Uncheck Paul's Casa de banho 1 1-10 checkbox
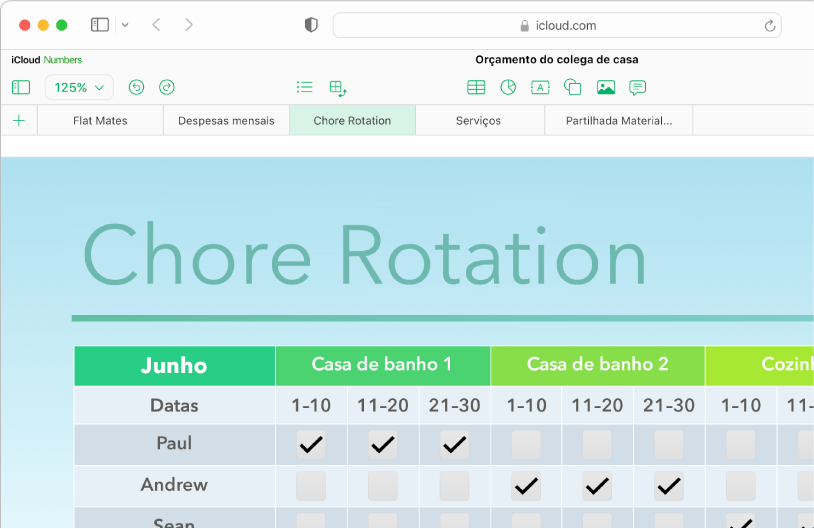This screenshot has width=814, height=529. (x=311, y=444)
